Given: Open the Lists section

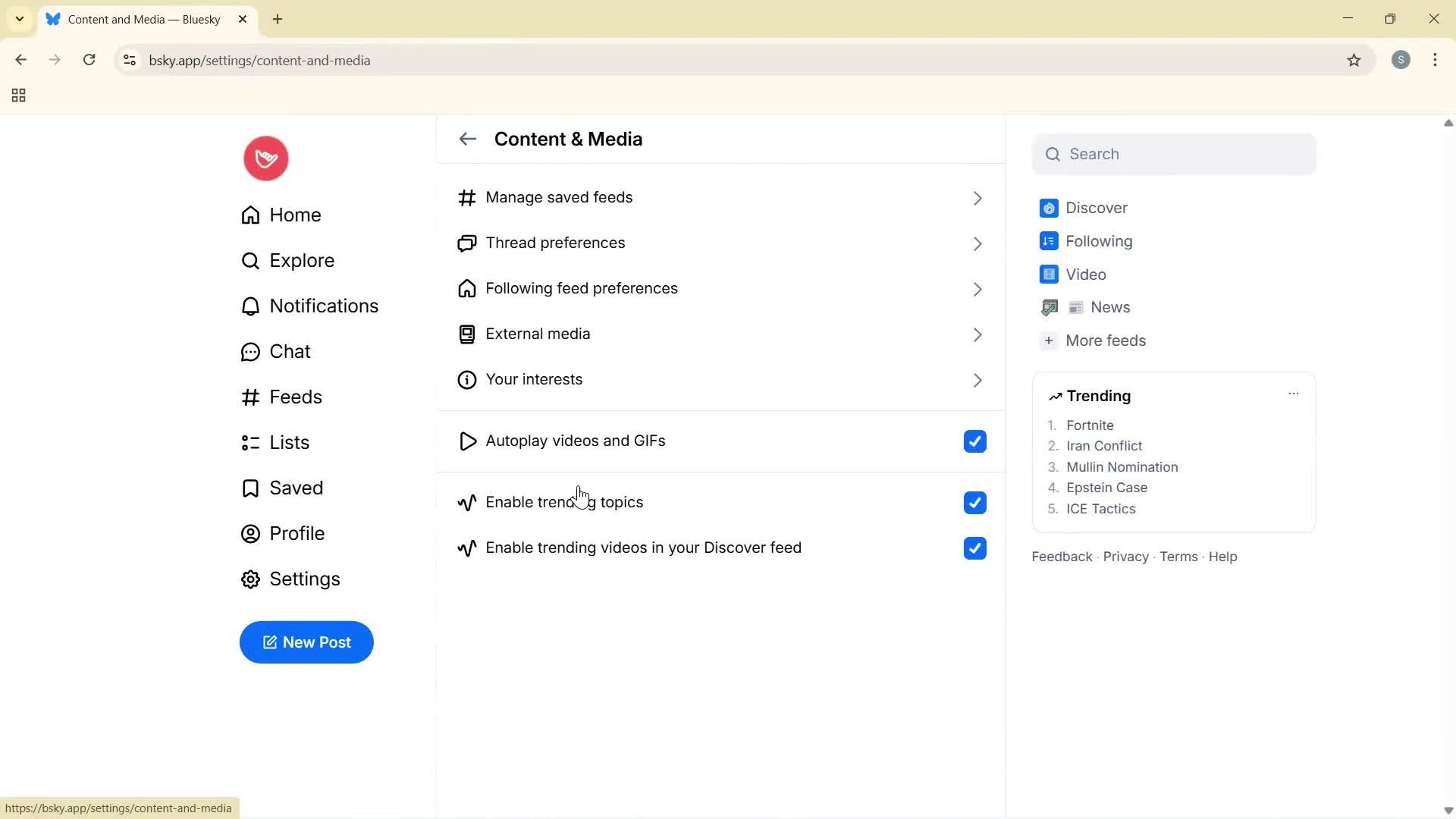Looking at the screenshot, I should click(x=289, y=442).
